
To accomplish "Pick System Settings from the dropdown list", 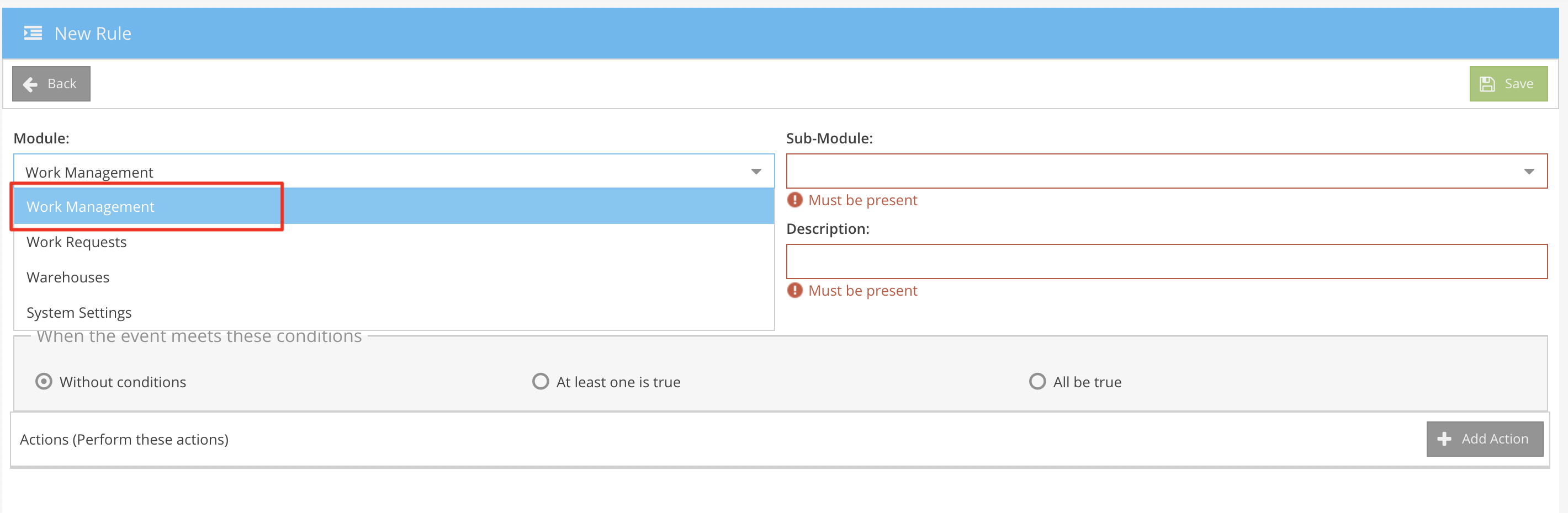I will point(79,312).
